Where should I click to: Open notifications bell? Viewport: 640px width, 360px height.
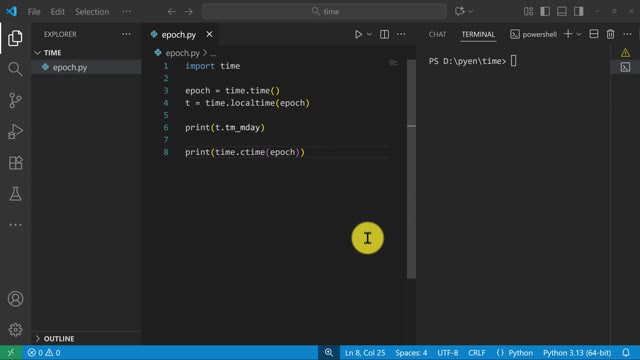[x=626, y=352]
